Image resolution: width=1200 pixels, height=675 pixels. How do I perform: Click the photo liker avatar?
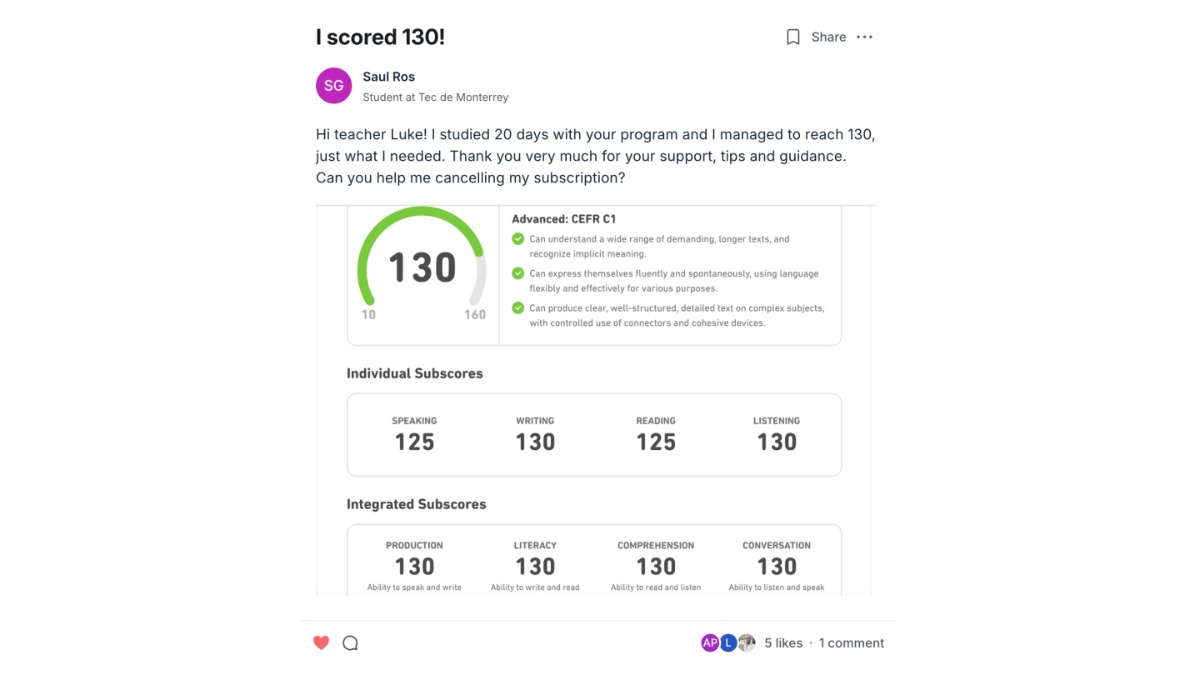[x=746, y=643]
